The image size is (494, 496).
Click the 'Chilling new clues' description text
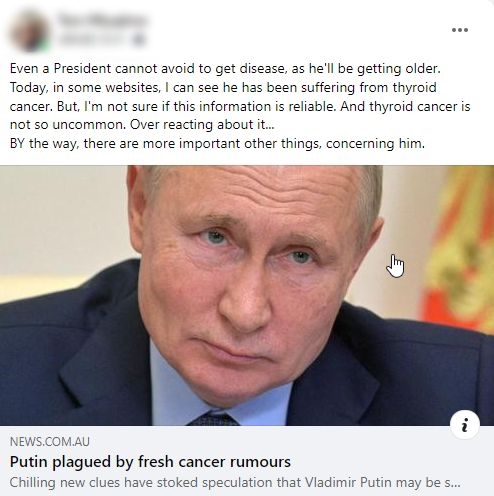pyautogui.click(x=235, y=483)
